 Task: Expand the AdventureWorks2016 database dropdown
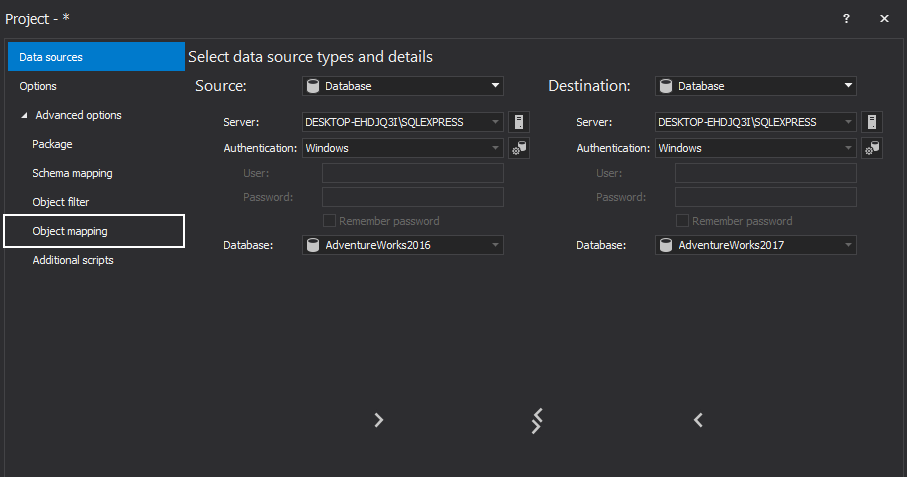(402, 245)
